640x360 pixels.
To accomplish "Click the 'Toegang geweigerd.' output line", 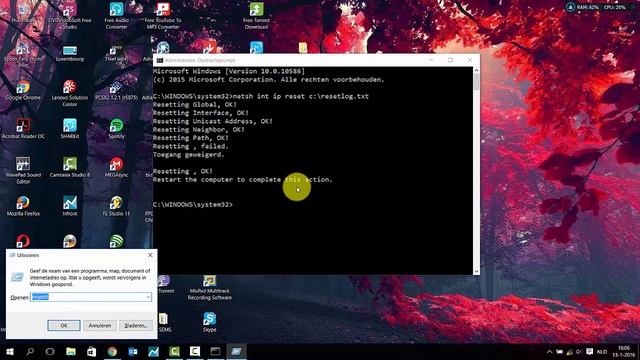I will pos(189,155).
